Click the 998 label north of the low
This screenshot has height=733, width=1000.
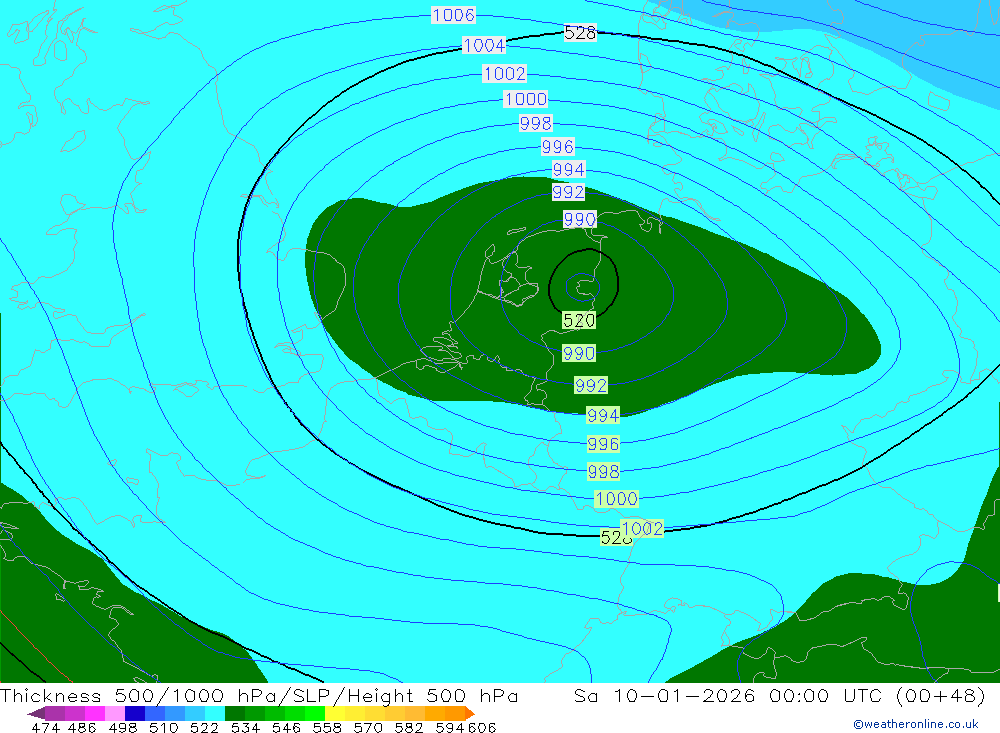coord(536,123)
